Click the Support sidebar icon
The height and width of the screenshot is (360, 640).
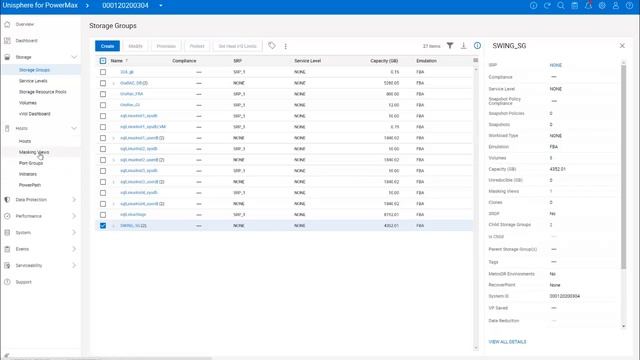click(x=7, y=282)
